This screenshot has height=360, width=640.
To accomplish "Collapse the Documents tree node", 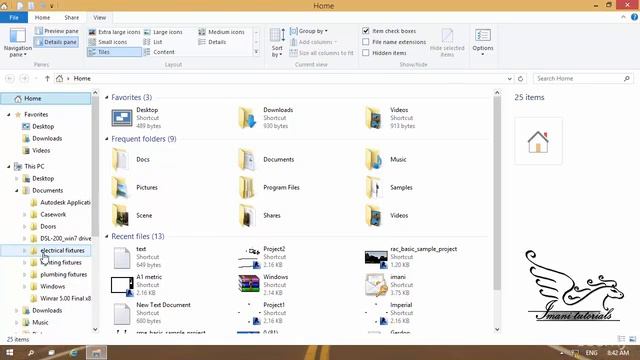I will pyautogui.click(x=17, y=191).
